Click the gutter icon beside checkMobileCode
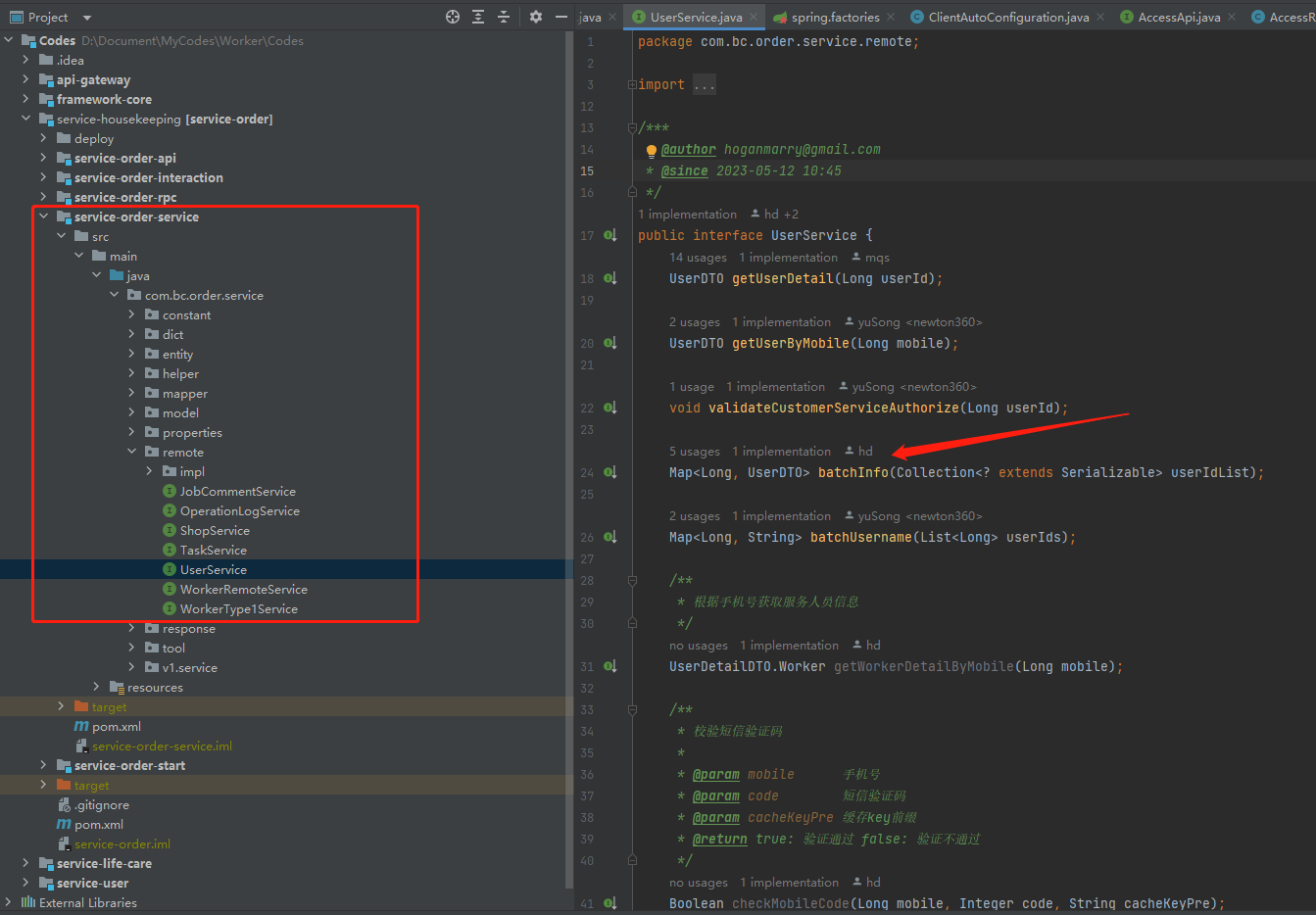 [x=609, y=903]
